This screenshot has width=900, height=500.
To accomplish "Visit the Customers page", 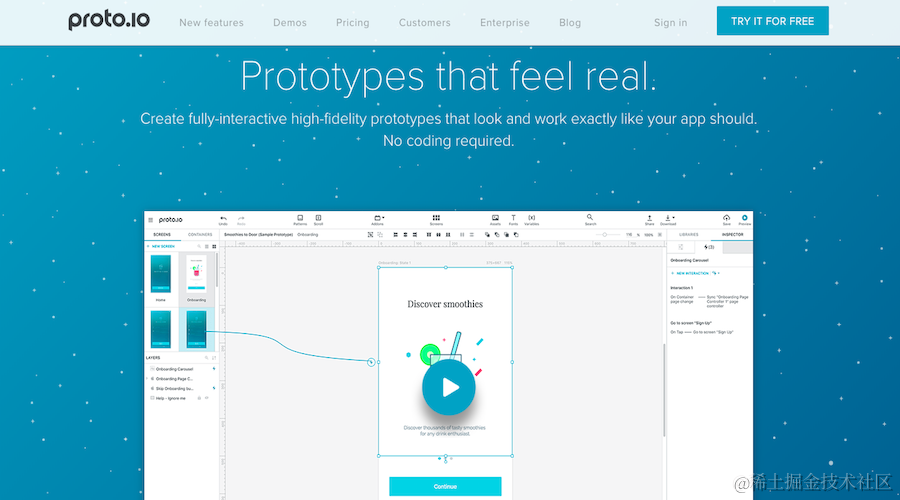I will pos(425,22).
